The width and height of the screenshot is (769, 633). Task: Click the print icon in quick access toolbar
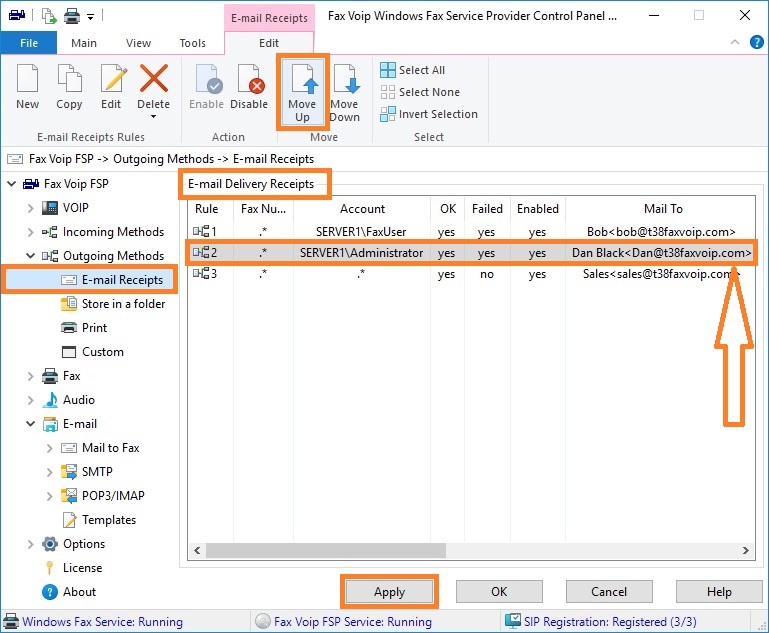[x=72, y=16]
